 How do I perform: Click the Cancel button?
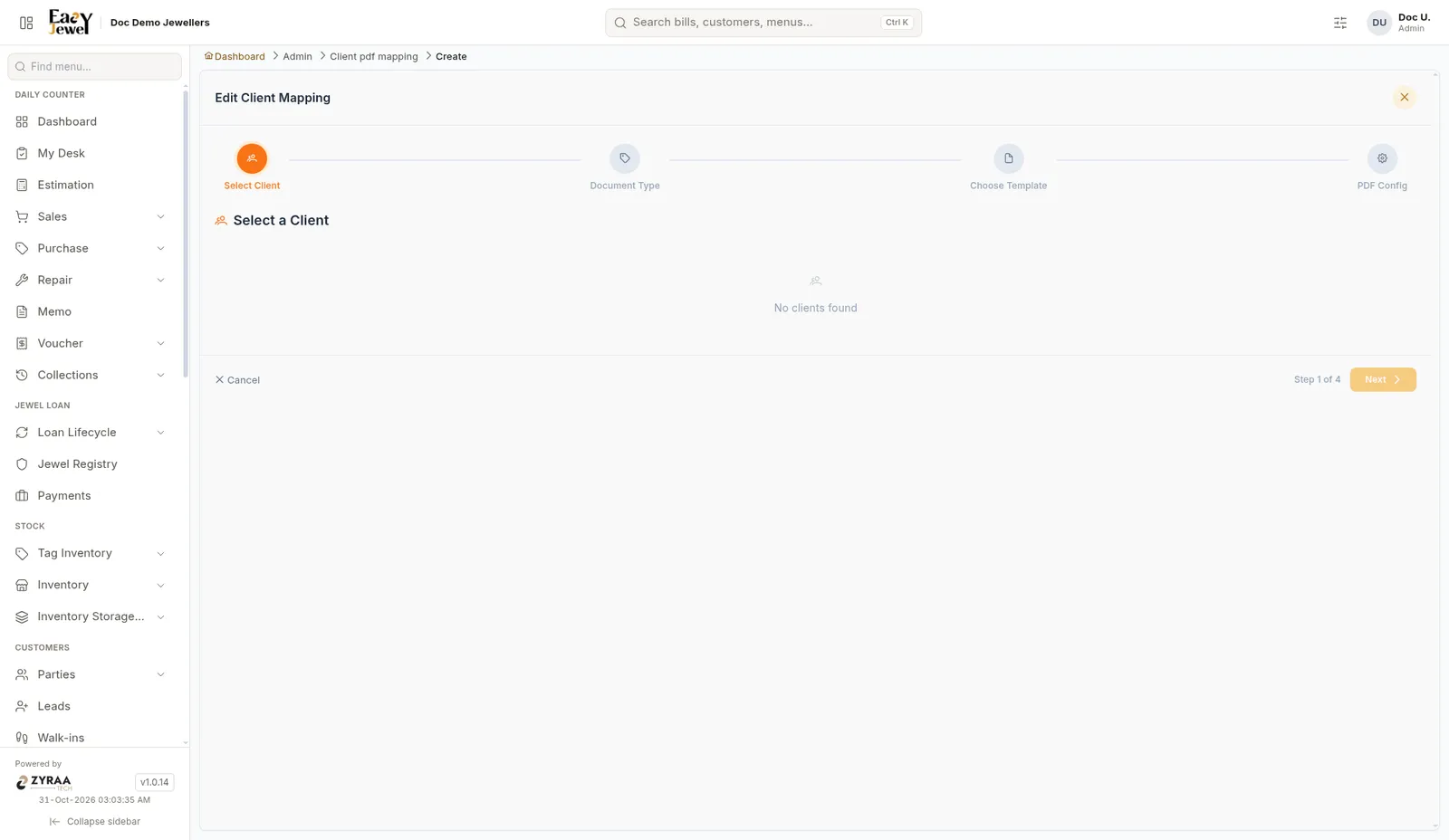click(x=237, y=380)
